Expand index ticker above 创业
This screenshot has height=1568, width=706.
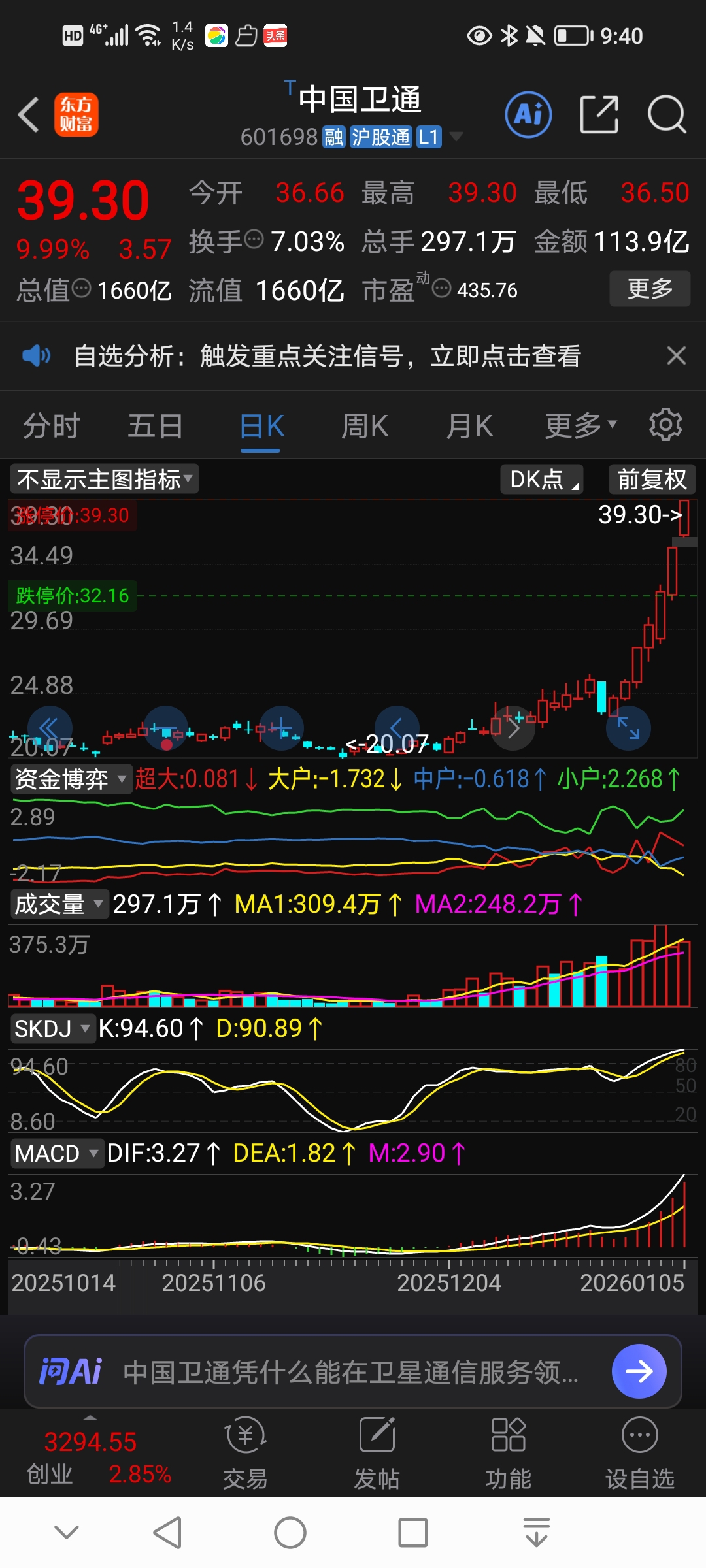click(x=90, y=1417)
